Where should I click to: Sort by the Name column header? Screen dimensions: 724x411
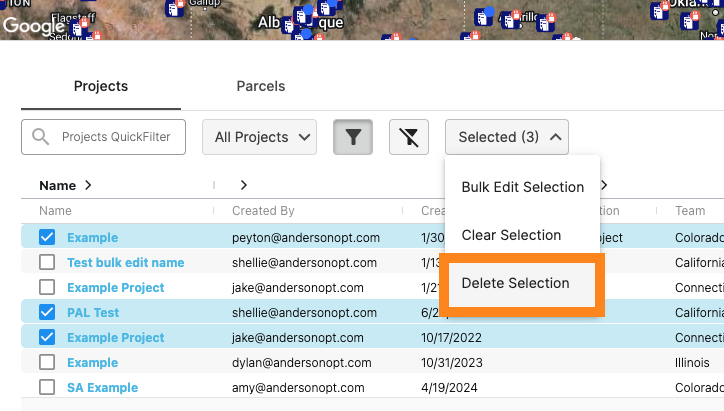click(x=55, y=211)
